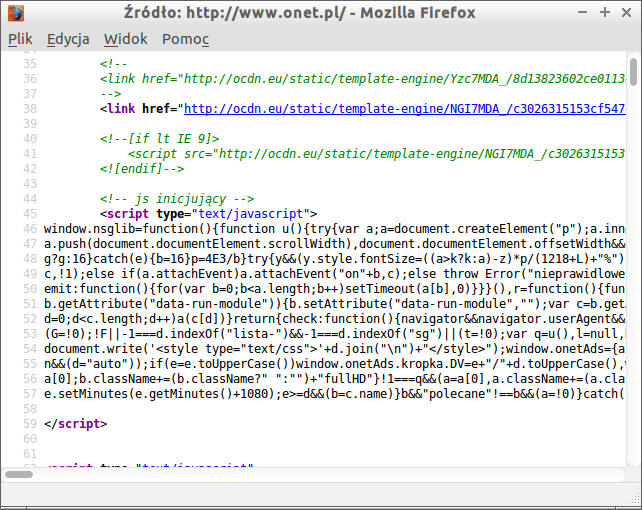
Task: Open the Edycja menu
Action: 68,39
